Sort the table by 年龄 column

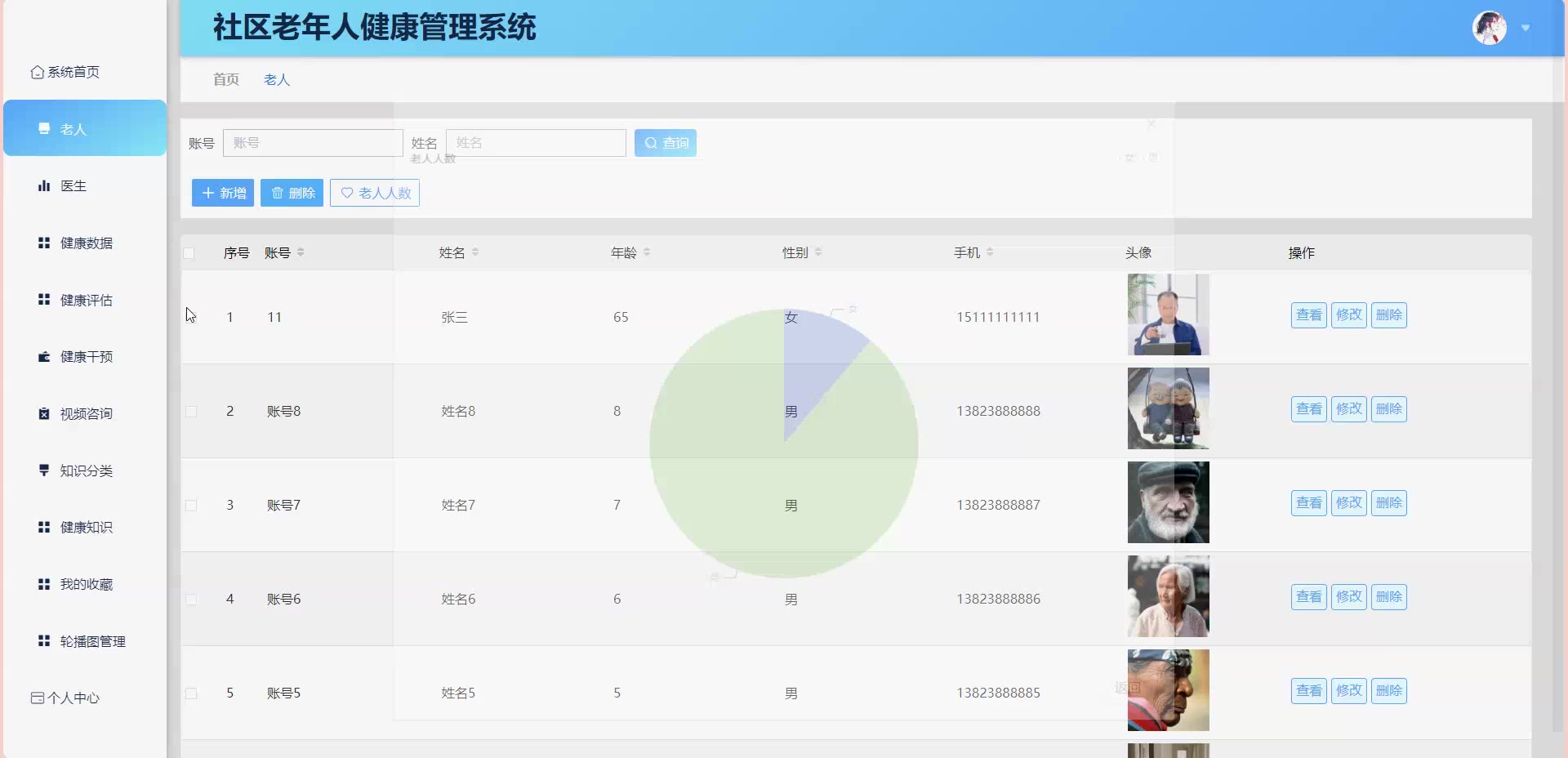click(x=647, y=252)
